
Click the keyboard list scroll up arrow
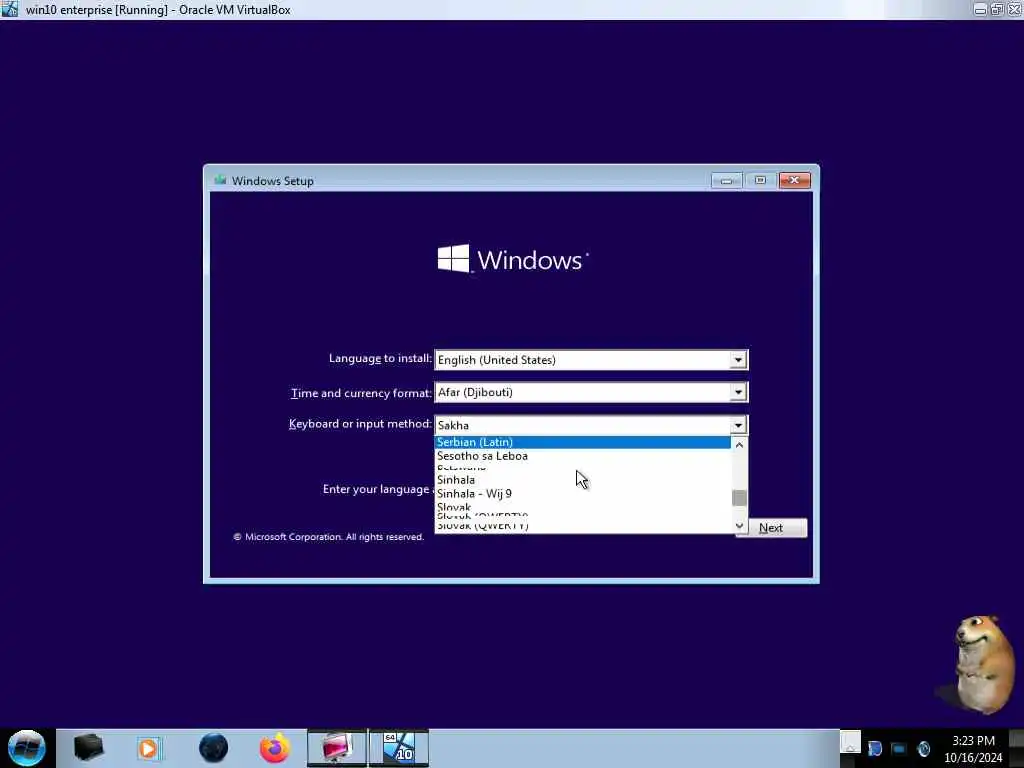pyautogui.click(x=739, y=445)
